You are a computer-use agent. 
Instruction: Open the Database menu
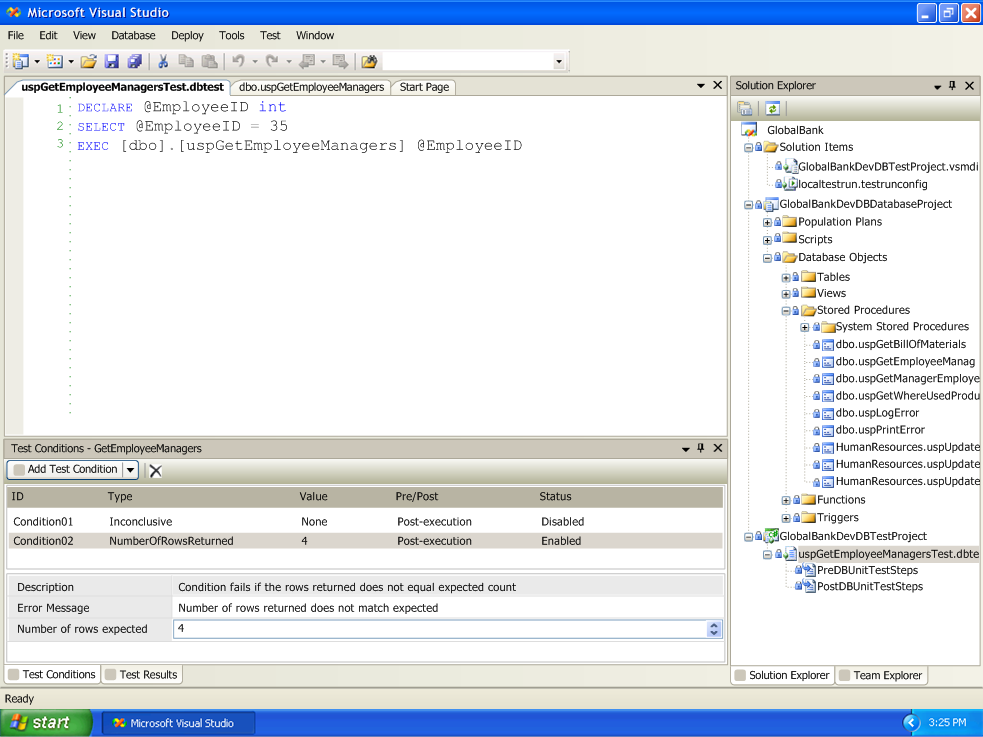(x=133, y=36)
